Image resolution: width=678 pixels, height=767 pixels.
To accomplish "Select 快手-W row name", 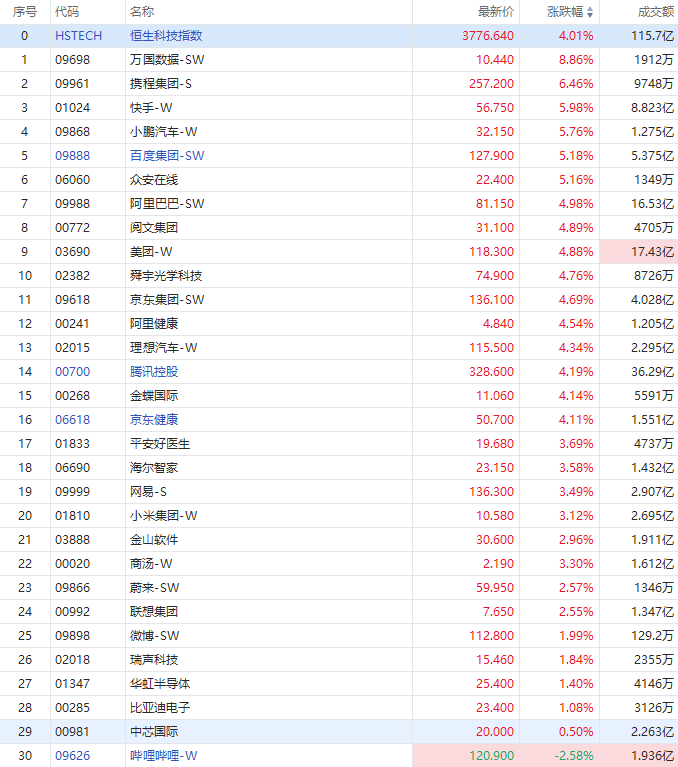I will pyautogui.click(x=151, y=108).
